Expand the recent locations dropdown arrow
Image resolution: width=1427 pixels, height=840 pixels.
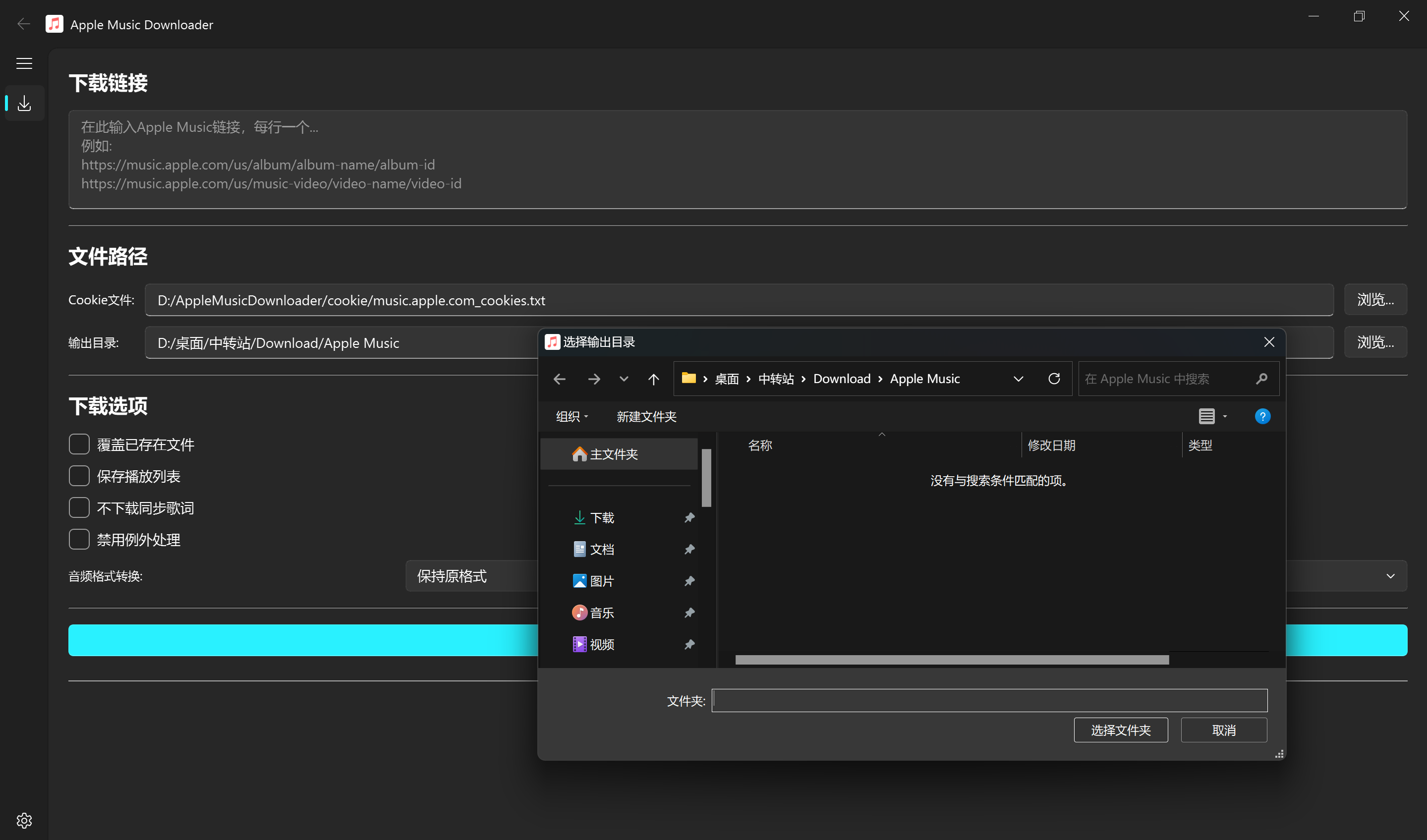624,379
